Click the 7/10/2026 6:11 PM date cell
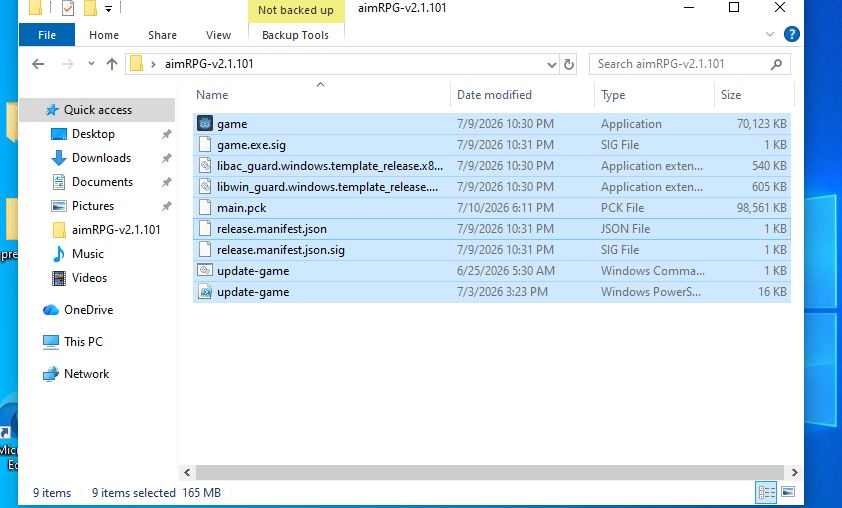842x508 pixels. [505, 208]
